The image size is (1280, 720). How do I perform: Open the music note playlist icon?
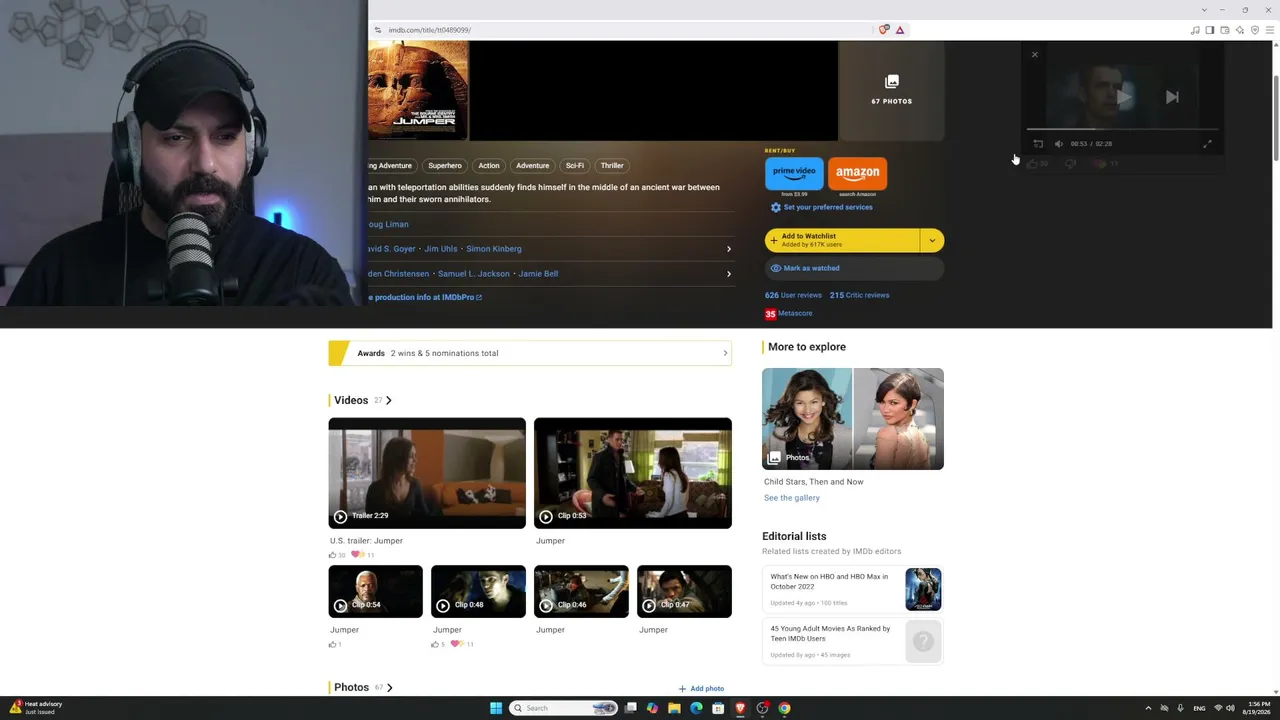[1195, 30]
